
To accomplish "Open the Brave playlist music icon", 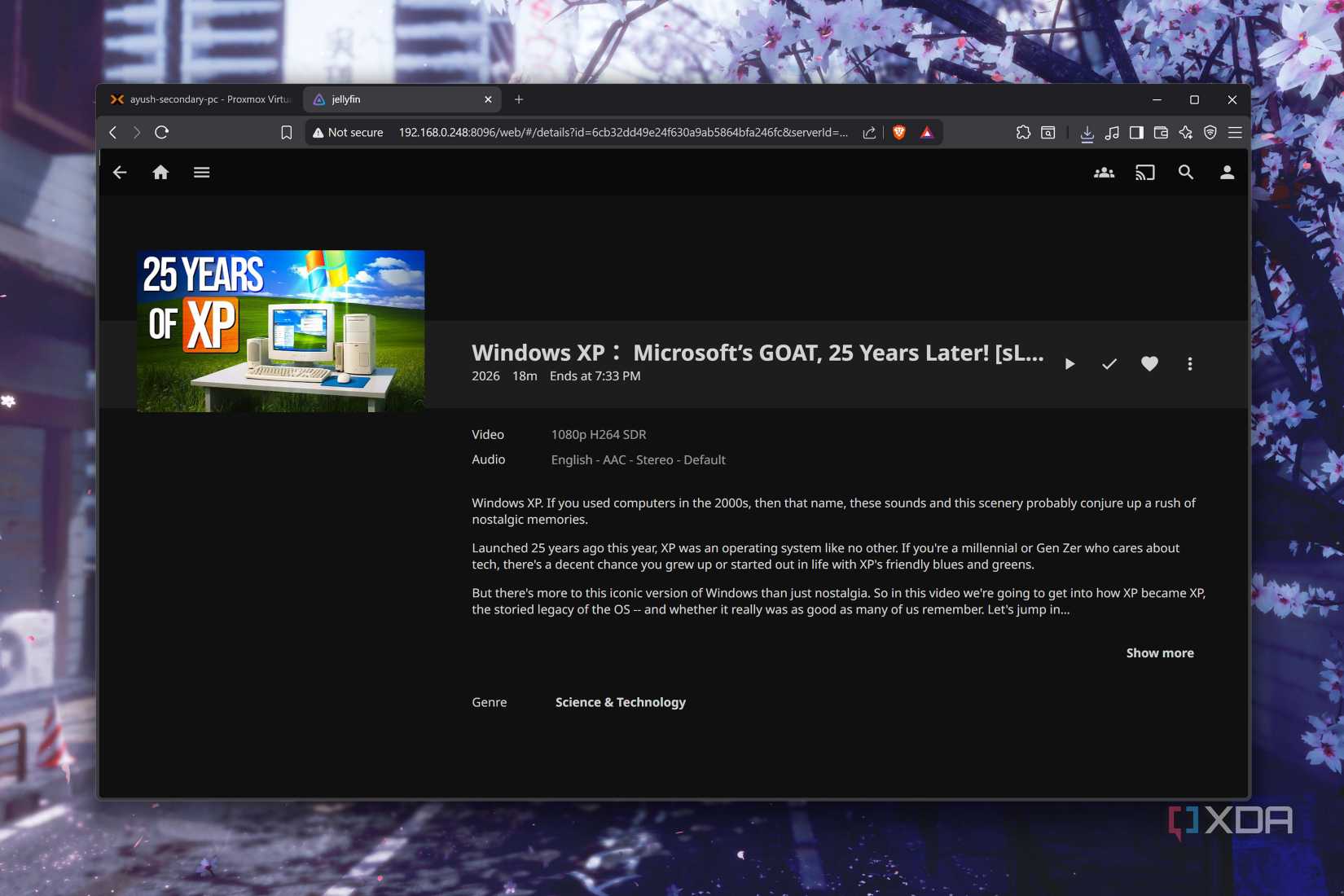I will pyautogui.click(x=1112, y=133).
